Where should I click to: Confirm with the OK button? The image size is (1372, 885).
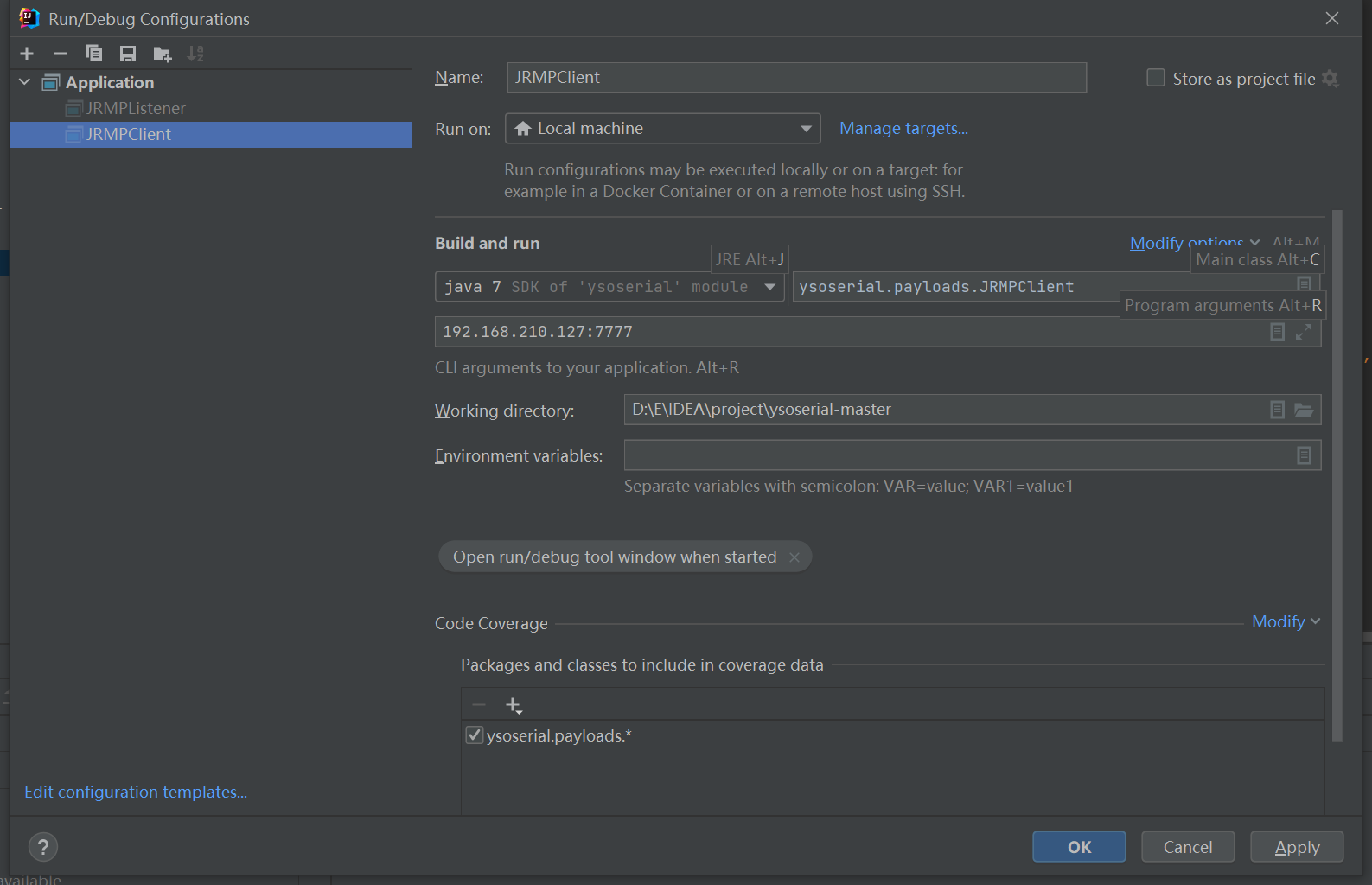pos(1079,847)
